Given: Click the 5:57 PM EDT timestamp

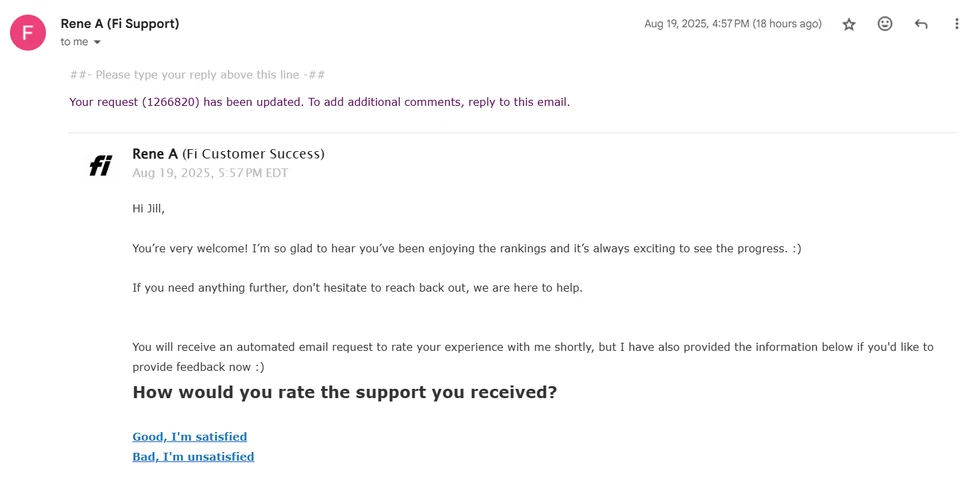Looking at the screenshot, I should tap(210, 173).
